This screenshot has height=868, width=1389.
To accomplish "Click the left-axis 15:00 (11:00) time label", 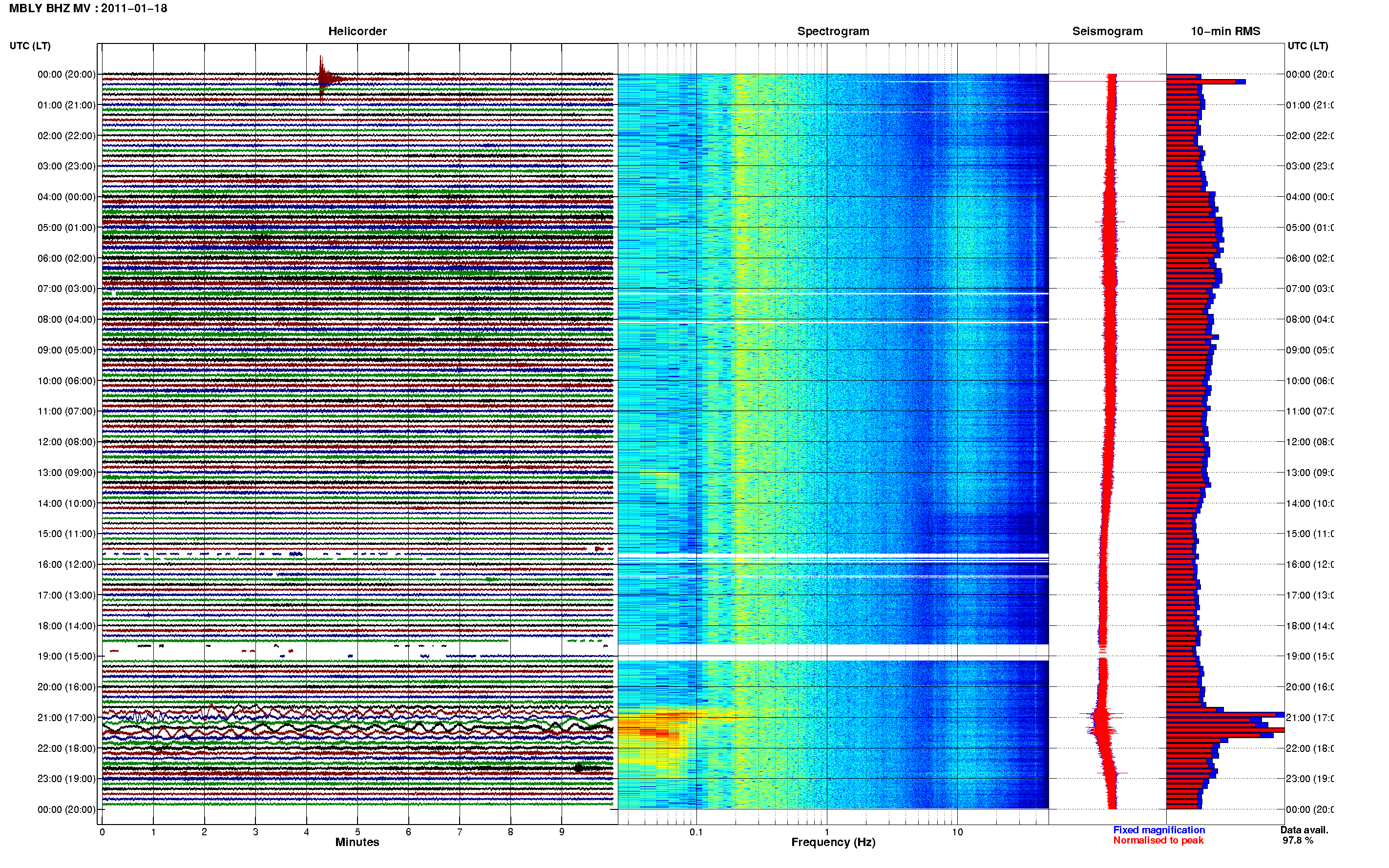I will coord(66,534).
